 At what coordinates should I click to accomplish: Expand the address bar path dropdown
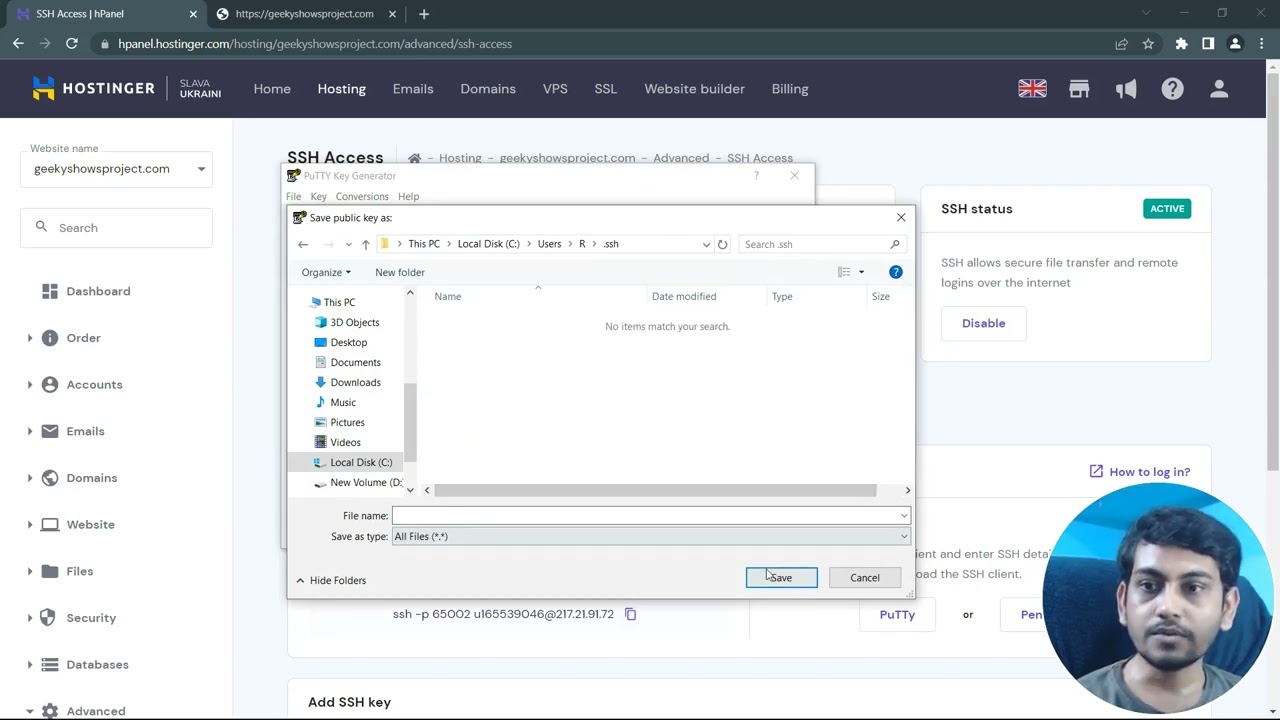[x=706, y=244]
